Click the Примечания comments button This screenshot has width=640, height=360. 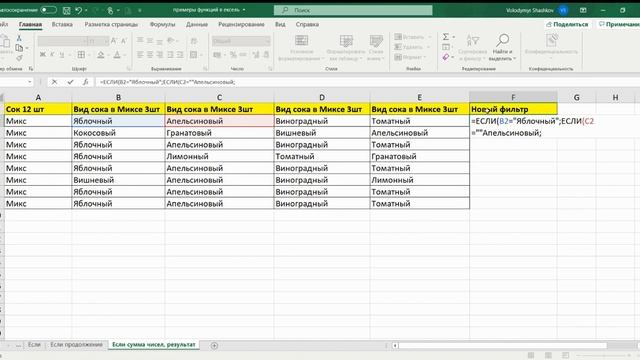(x=619, y=24)
